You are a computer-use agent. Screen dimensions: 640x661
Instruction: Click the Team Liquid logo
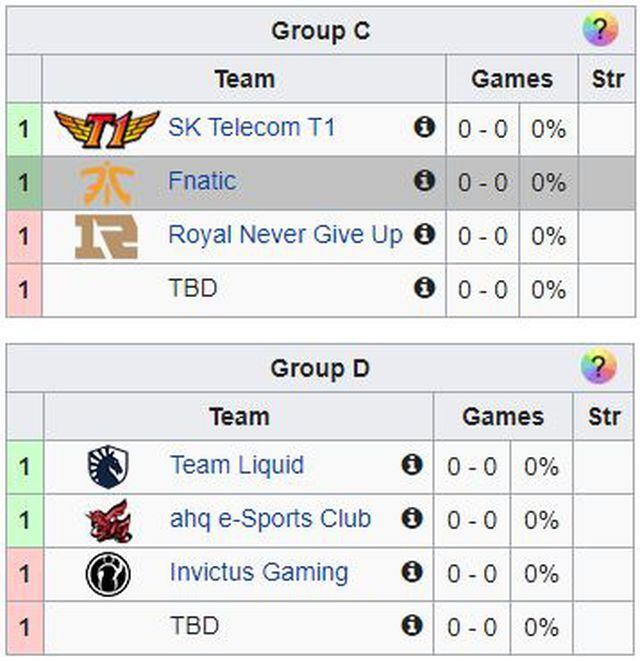[x=108, y=466]
